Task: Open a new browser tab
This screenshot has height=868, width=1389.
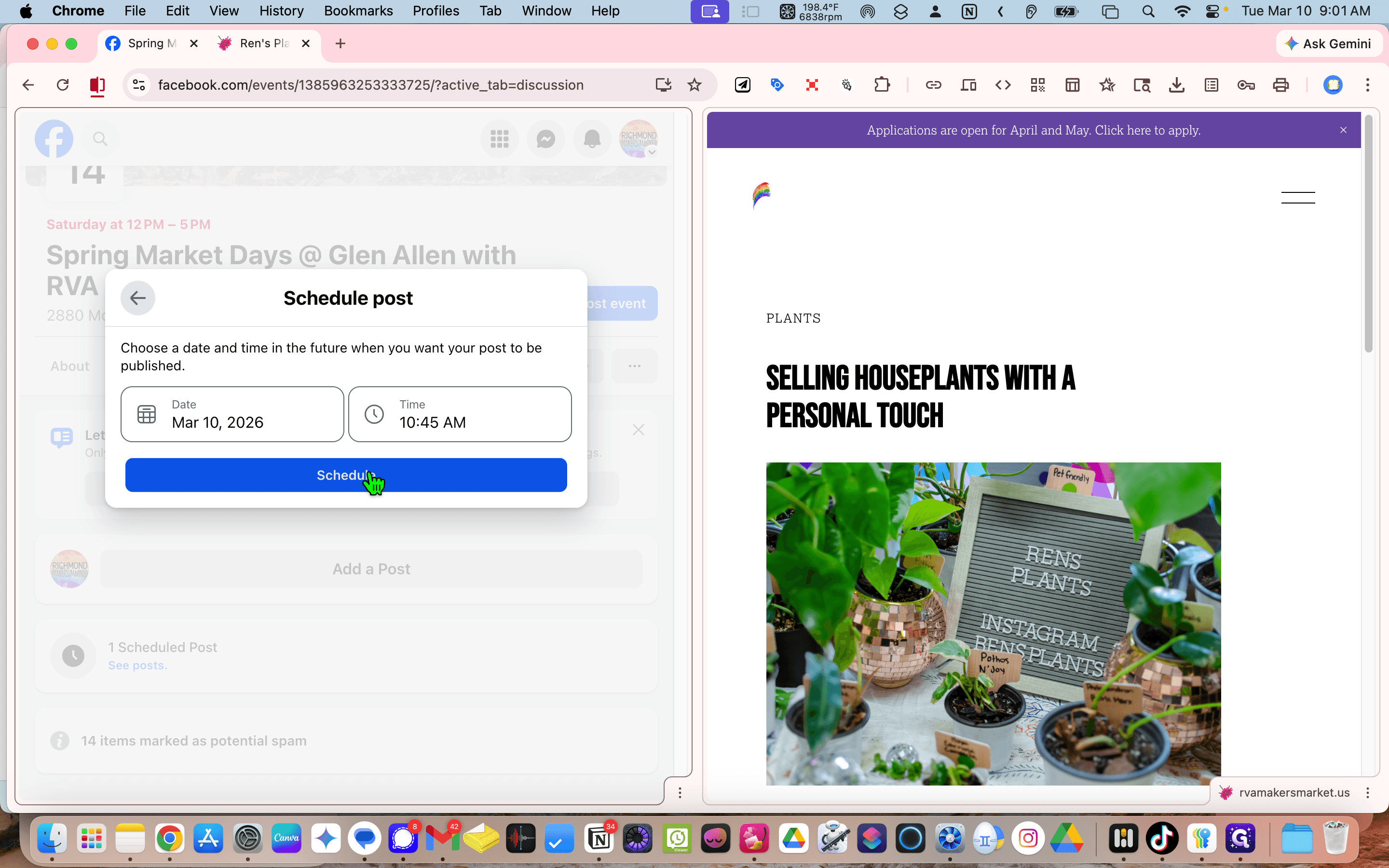Action: point(340,43)
